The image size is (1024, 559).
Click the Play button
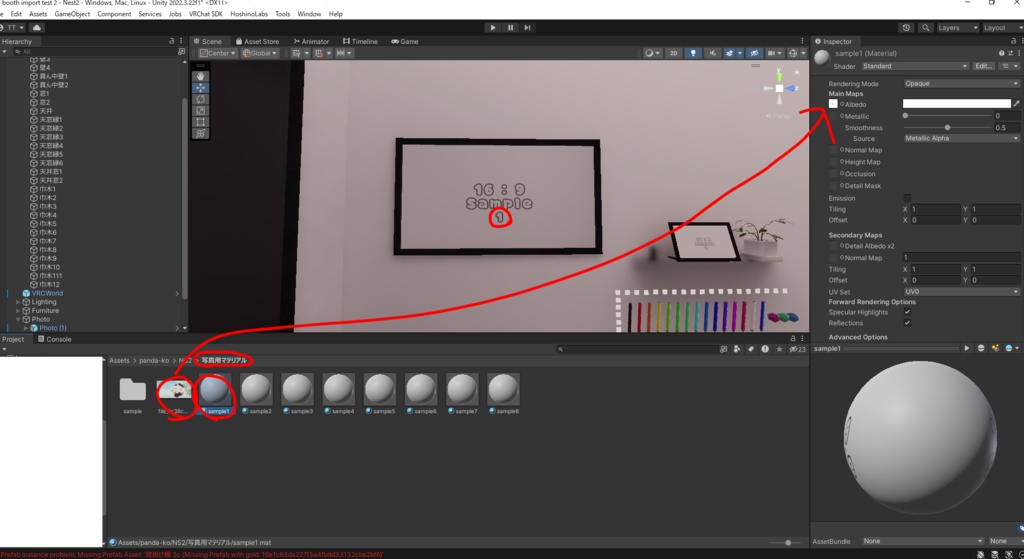[493, 27]
